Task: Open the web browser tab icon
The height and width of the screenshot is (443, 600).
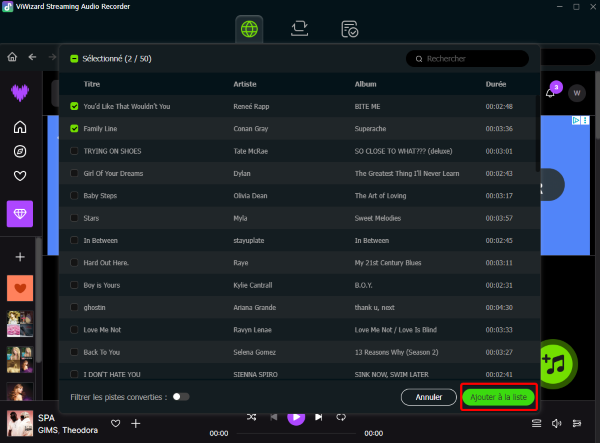Action: [x=250, y=28]
